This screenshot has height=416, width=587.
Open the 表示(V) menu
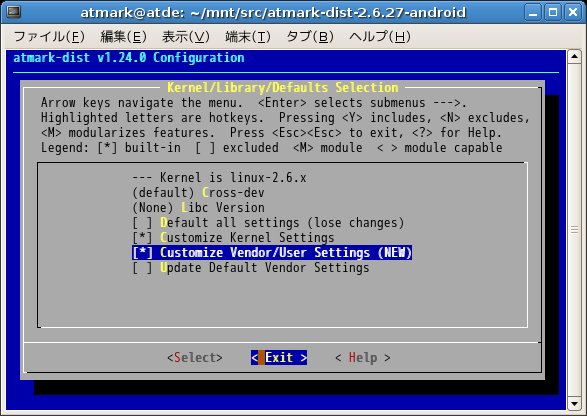coord(186,37)
